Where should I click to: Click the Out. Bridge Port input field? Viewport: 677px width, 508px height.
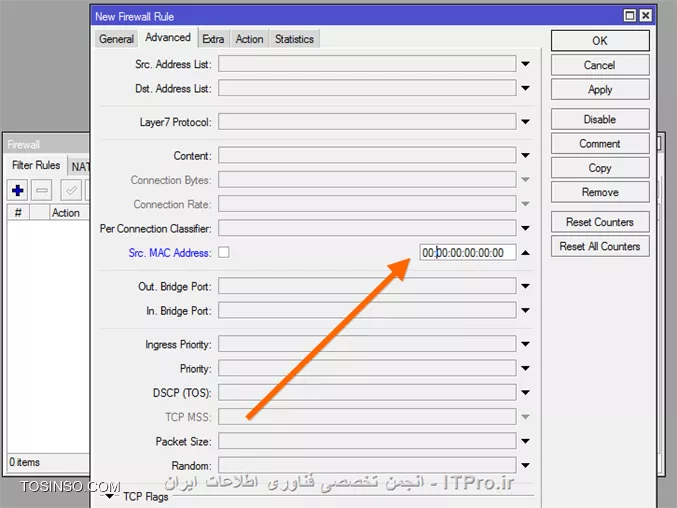coord(367,286)
